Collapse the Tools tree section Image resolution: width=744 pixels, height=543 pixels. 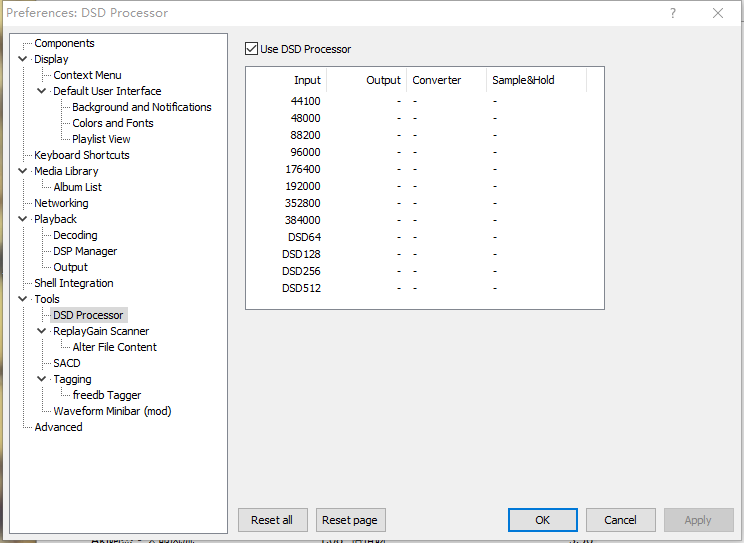tap(23, 299)
